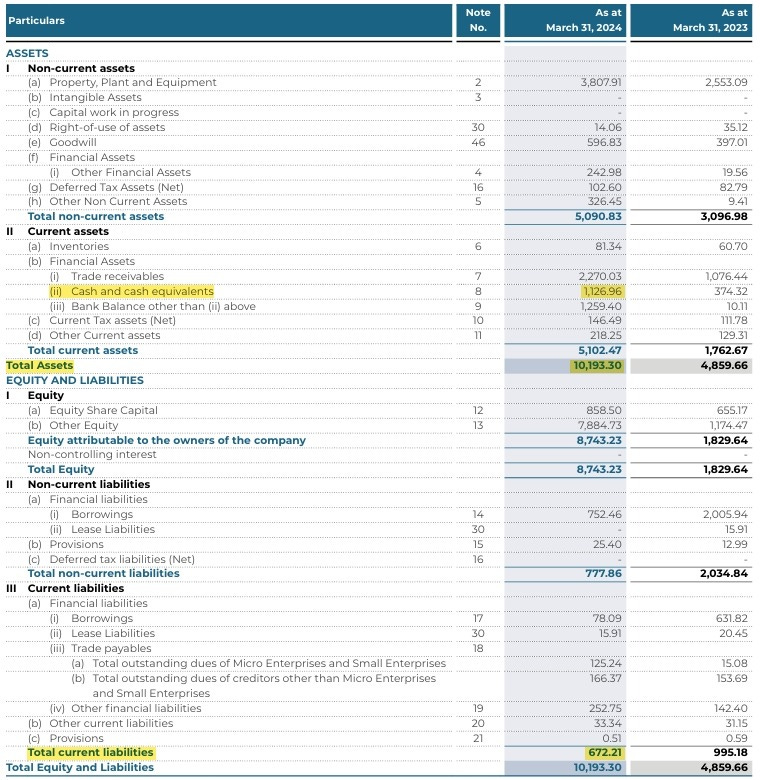760x780 pixels.
Task: Click highlighted 'Total Assets' label
Action: pos(39,365)
